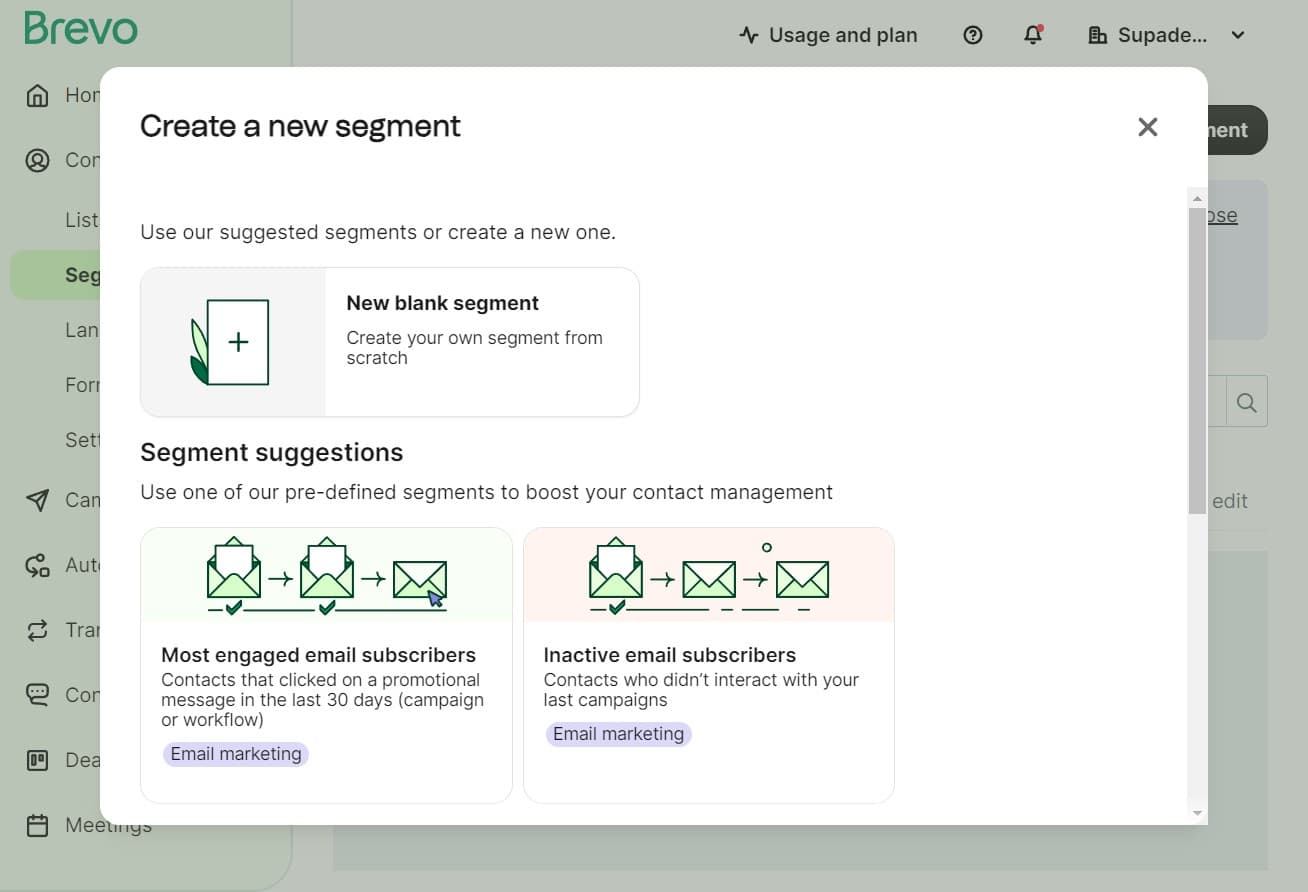The image size is (1308, 892).
Task: Click the search magnifier icon
Action: coord(1246,402)
